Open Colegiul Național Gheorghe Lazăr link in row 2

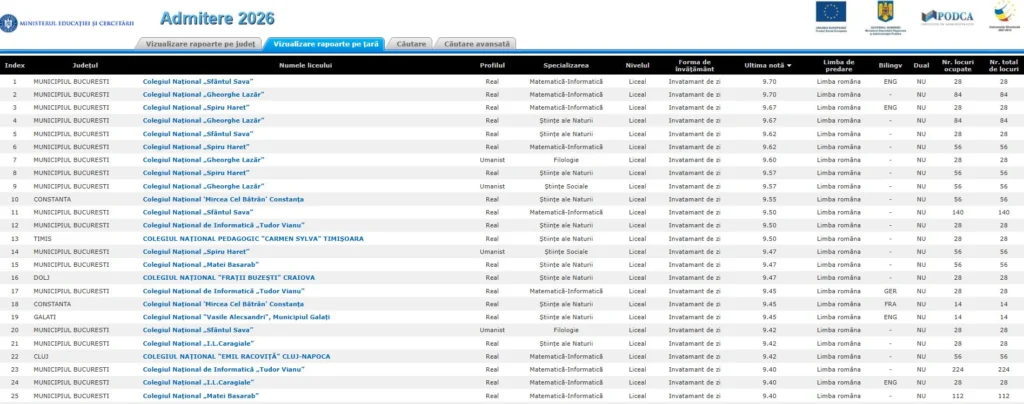click(204, 95)
